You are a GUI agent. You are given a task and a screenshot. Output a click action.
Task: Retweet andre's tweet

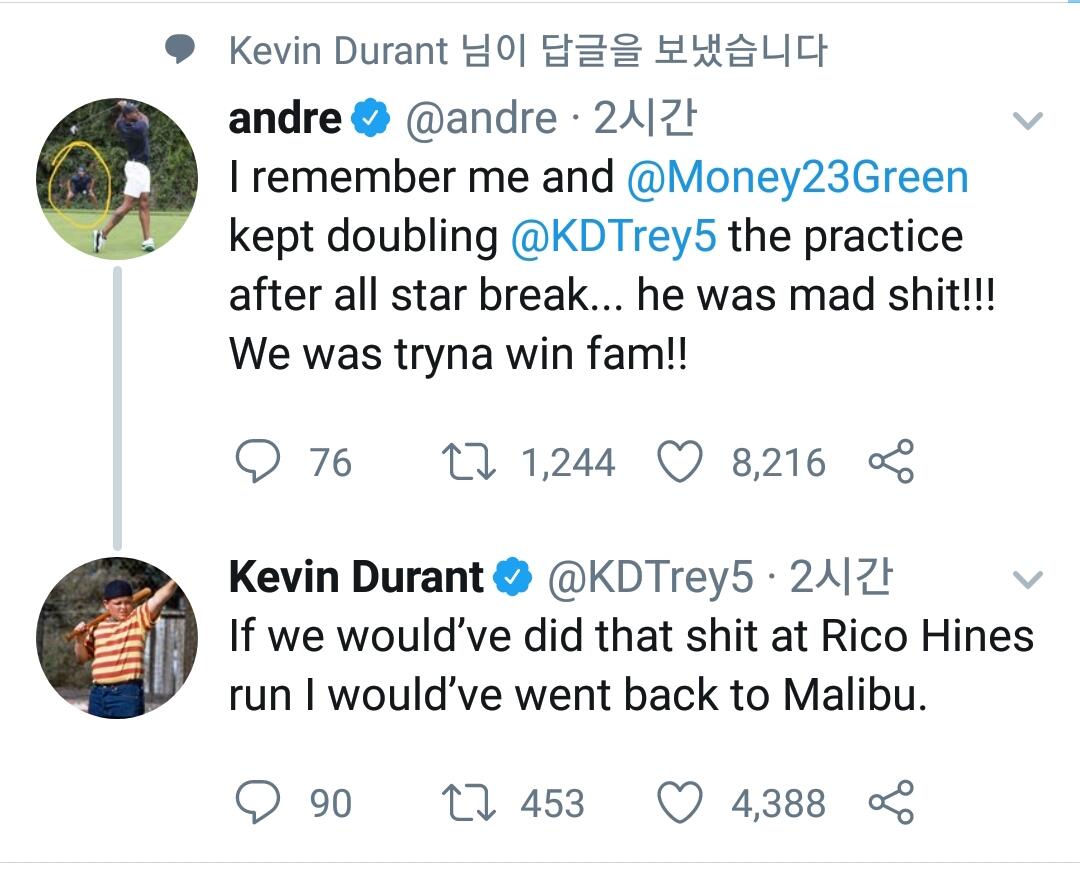465,462
